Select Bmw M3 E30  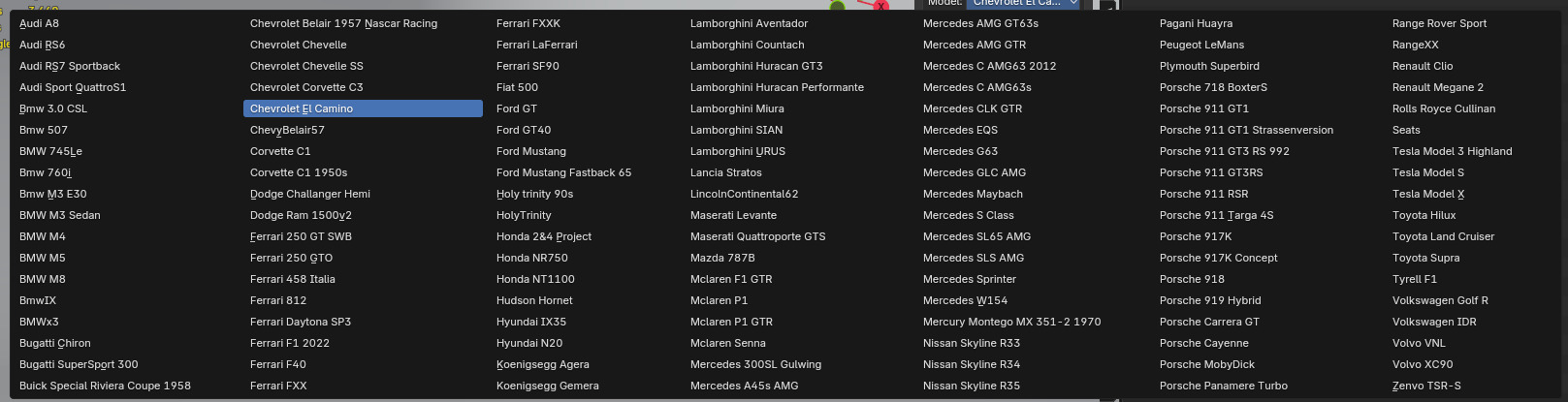point(53,194)
